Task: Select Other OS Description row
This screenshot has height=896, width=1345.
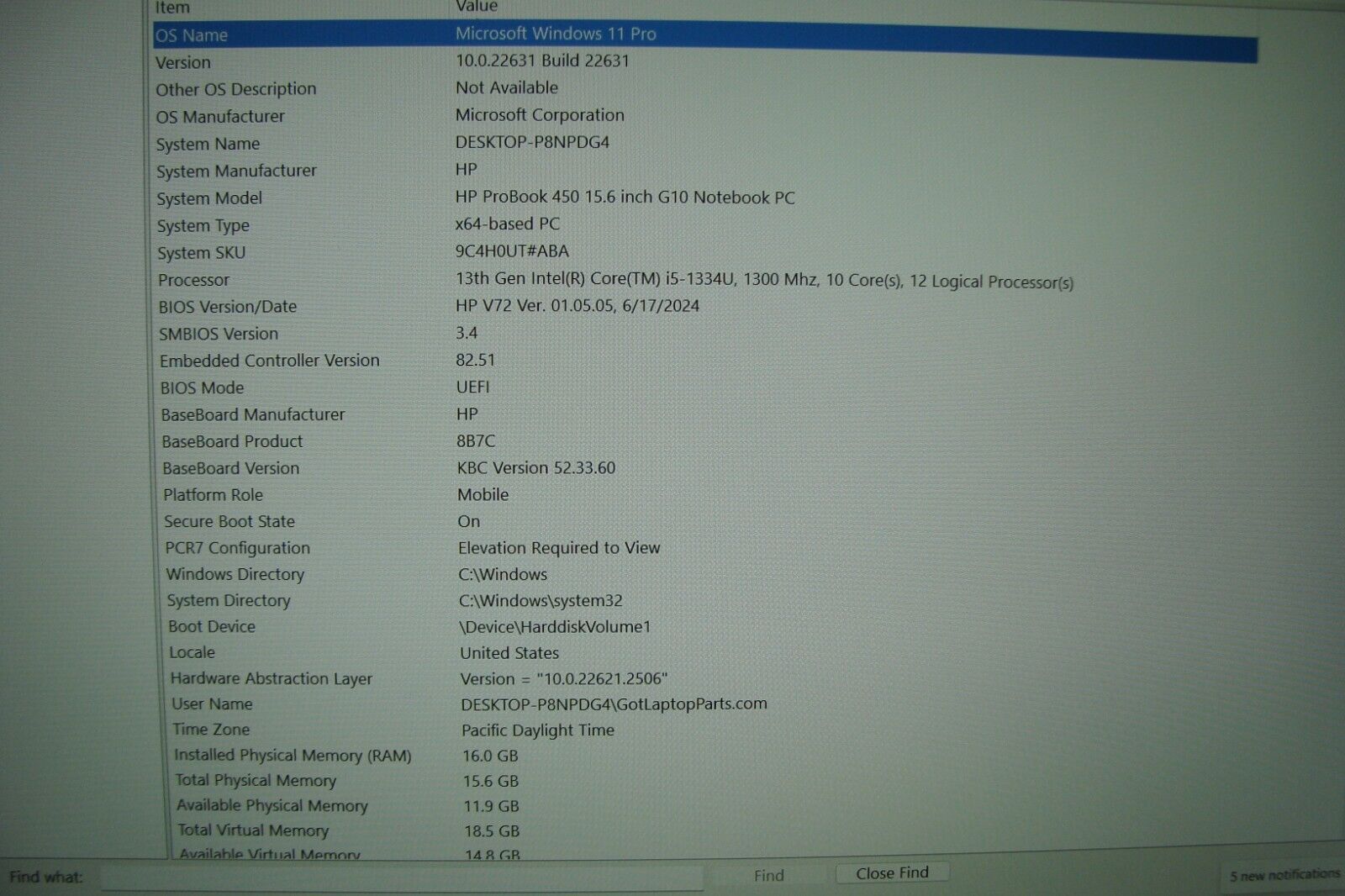Action: click(235, 89)
